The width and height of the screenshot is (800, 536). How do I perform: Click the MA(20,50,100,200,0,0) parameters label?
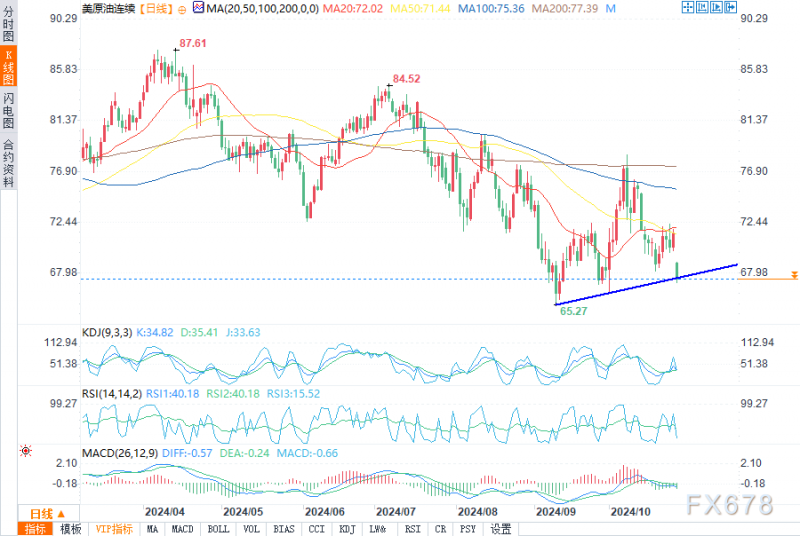click(262, 9)
